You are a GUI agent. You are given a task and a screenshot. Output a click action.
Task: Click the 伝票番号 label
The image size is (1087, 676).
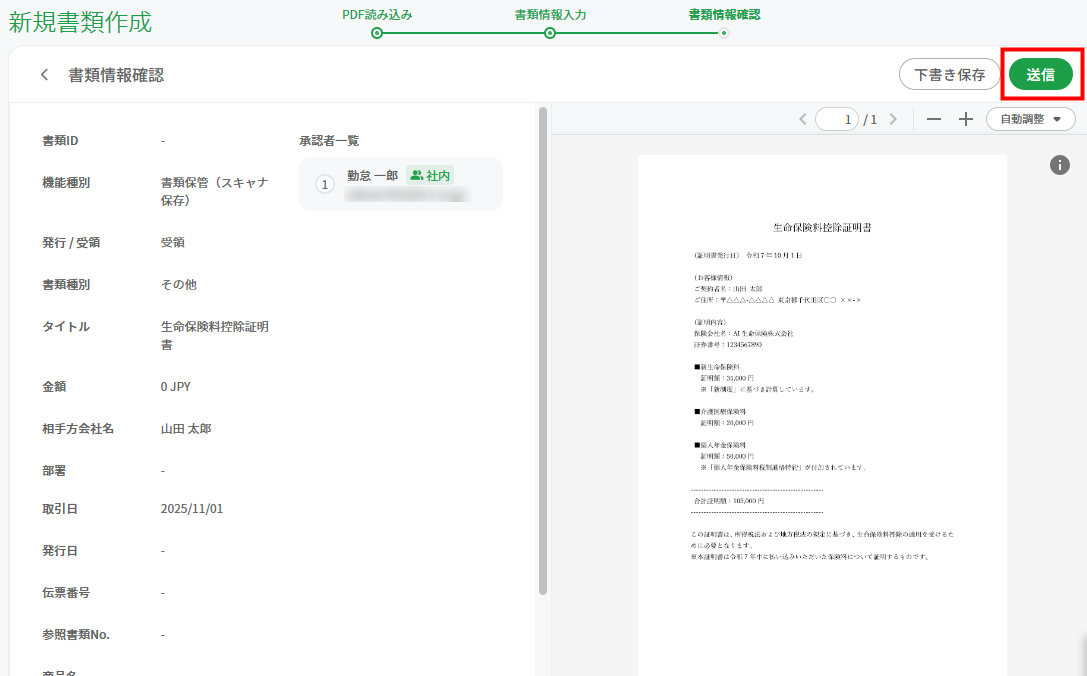[66, 593]
